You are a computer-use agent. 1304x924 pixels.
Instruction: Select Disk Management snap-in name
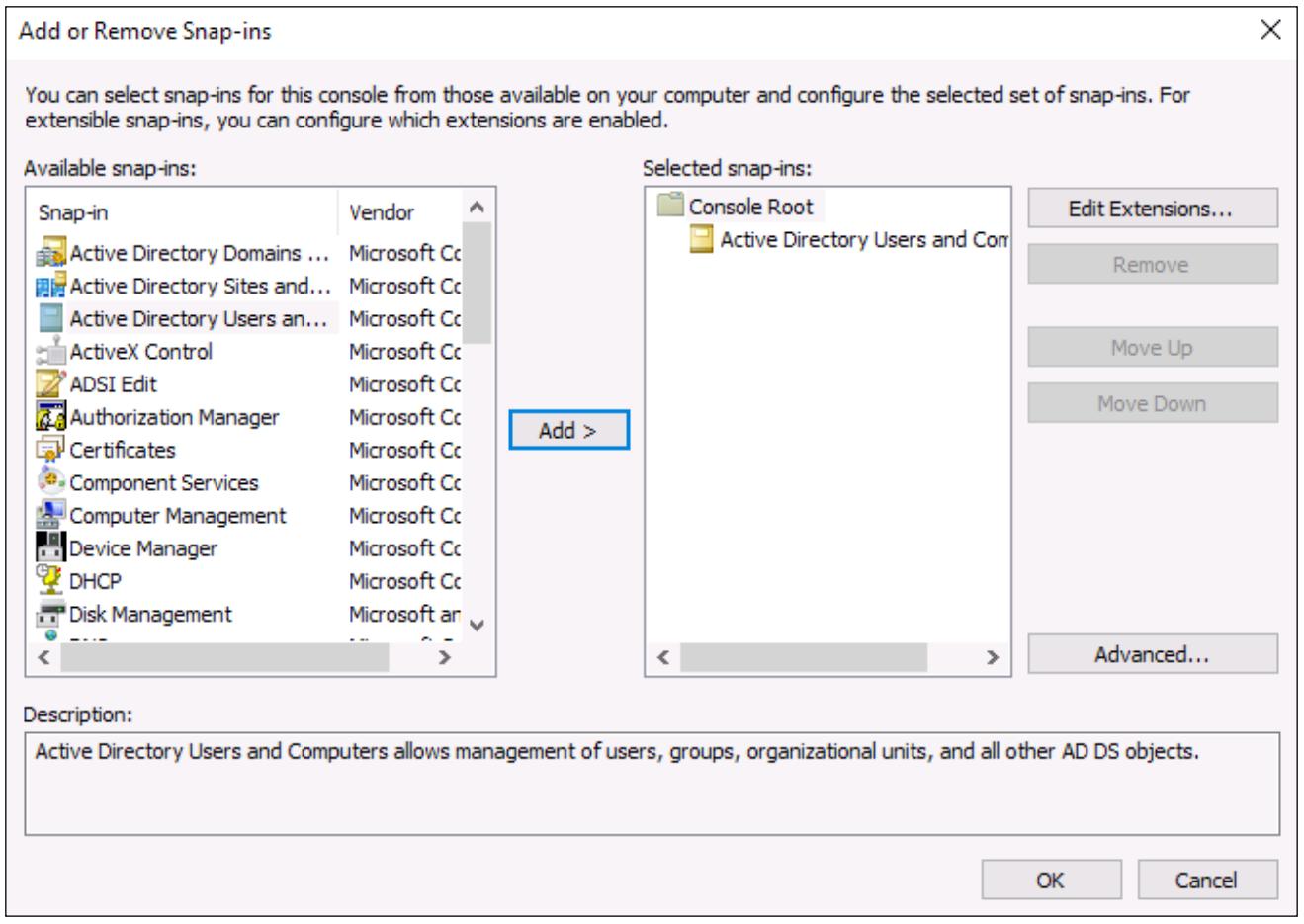coord(150,614)
